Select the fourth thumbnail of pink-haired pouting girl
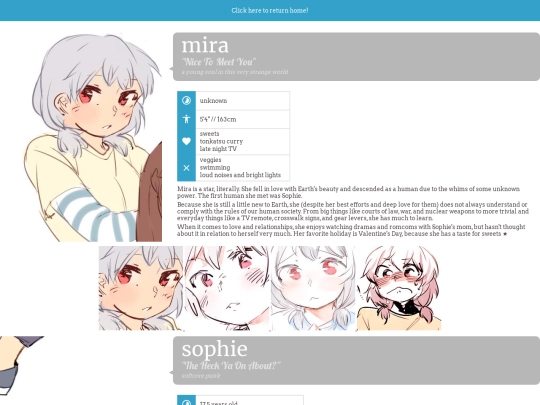This screenshot has height=405, width=540. (x=399, y=288)
